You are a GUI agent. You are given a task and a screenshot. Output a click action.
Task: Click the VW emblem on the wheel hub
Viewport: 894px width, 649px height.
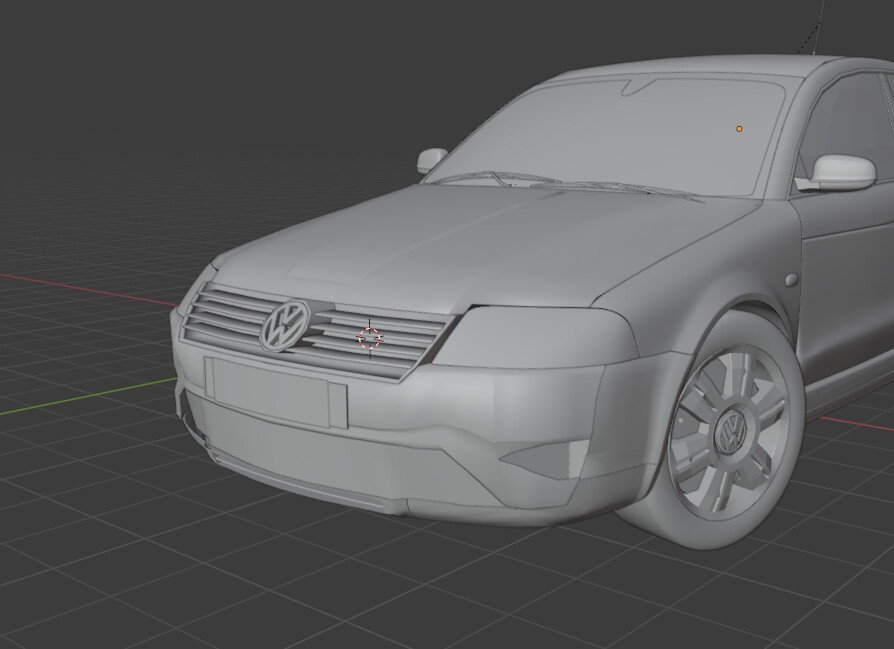pyautogui.click(x=730, y=433)
